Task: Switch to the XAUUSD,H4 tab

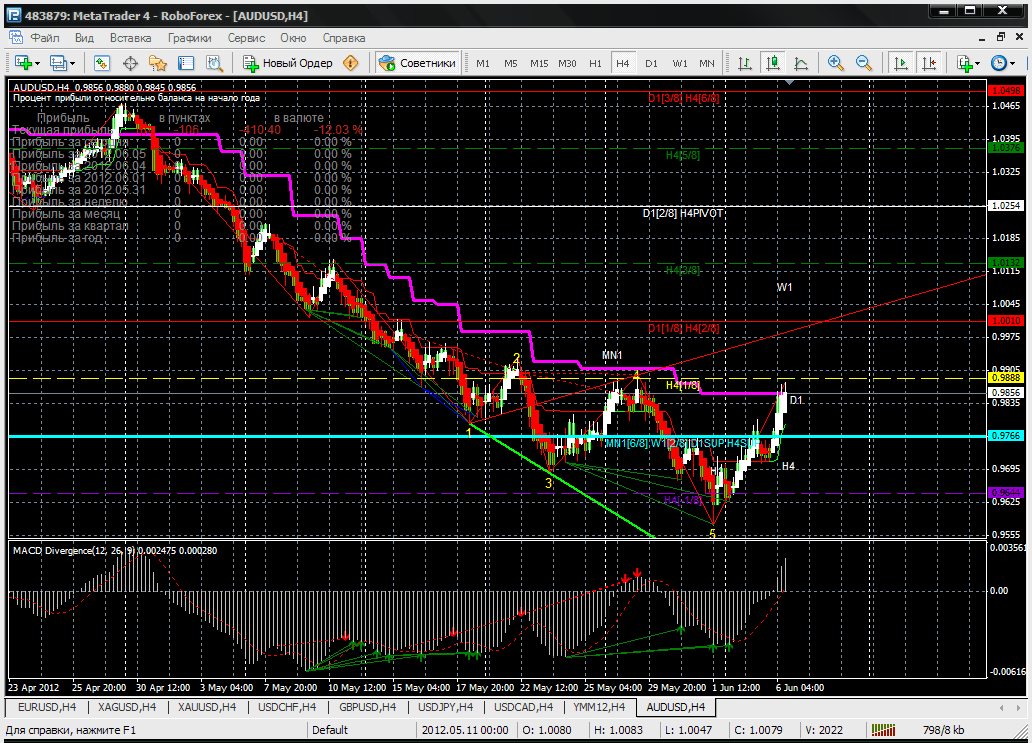Action: 207,707
